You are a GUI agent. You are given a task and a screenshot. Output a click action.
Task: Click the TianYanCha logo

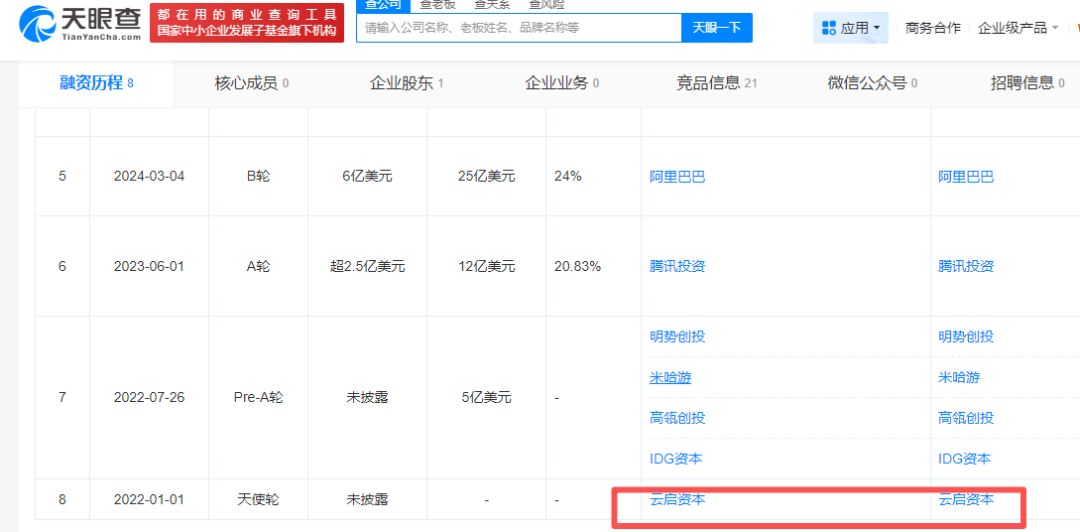[x=79, y=23]
